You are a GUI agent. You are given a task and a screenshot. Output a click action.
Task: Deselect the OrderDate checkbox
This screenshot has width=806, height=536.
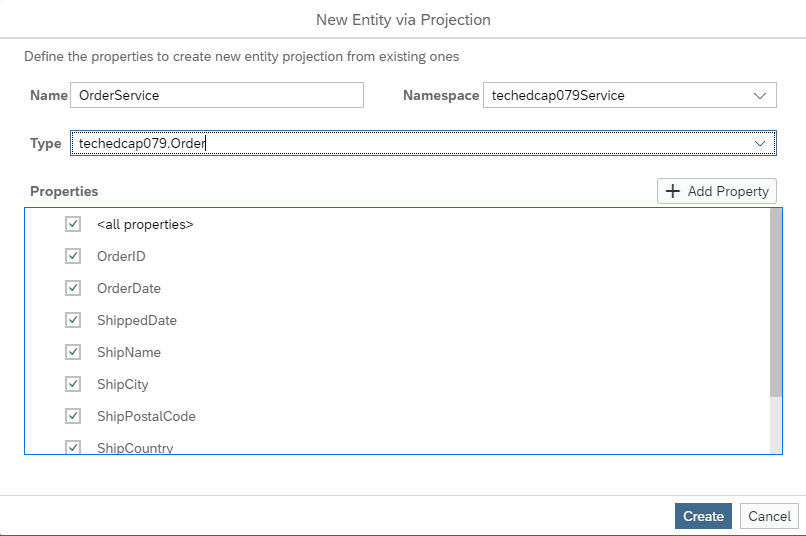tap(73, 288)
